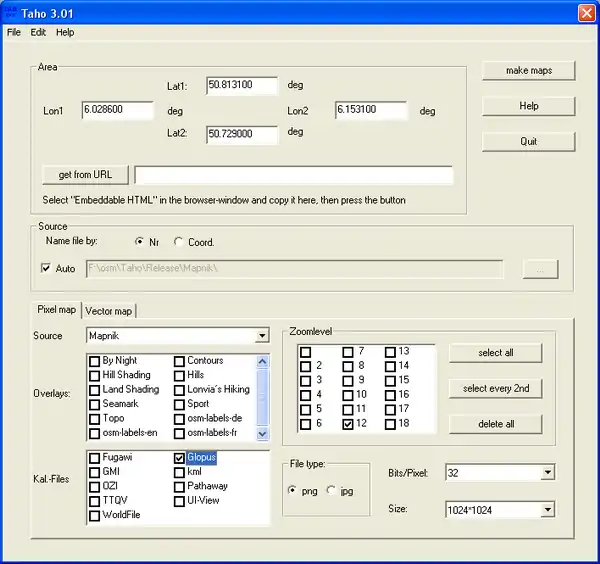
Task: Enable the Hill Shading overlay checkbox
Action: (94, 375)
